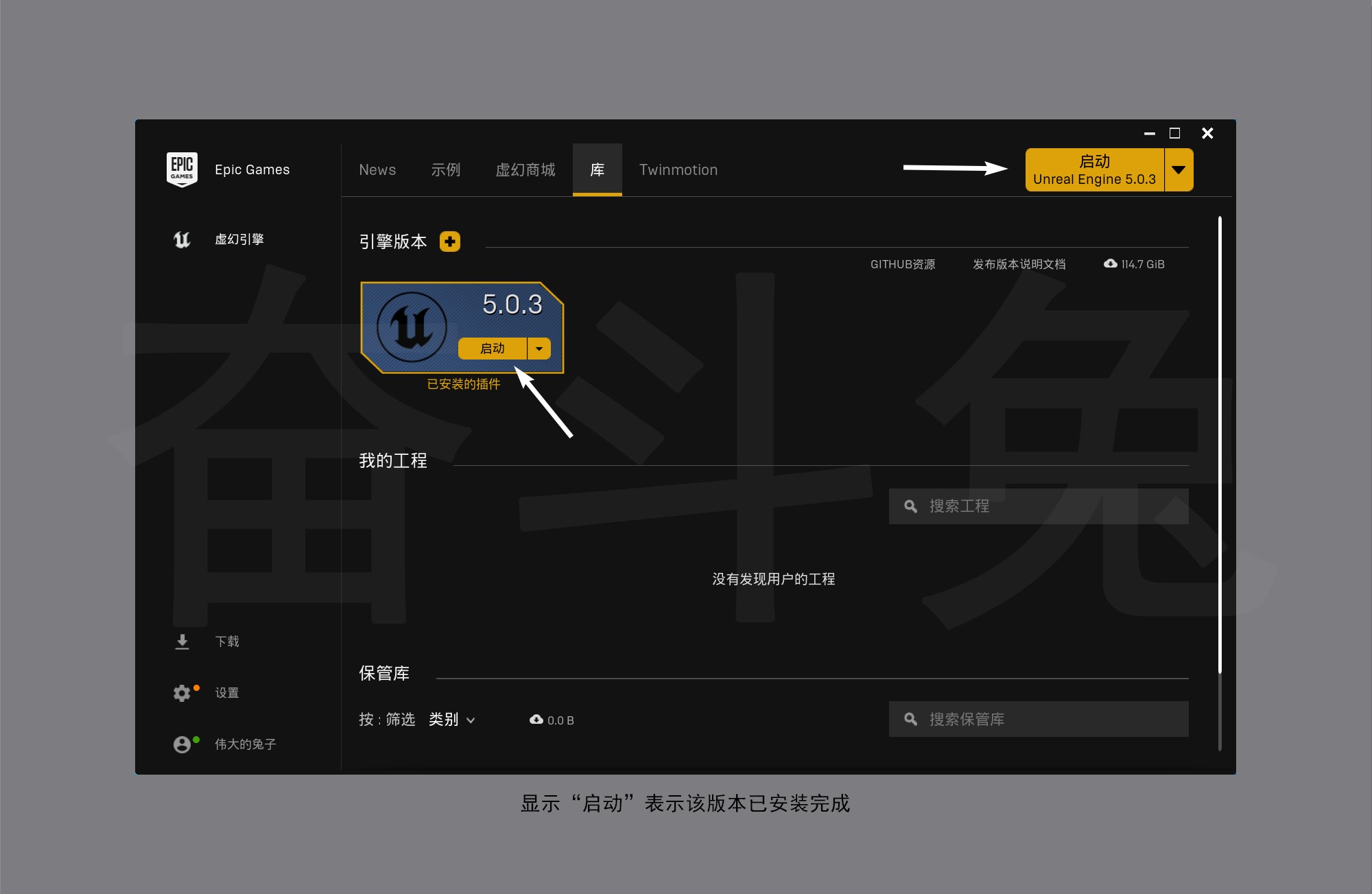Switch to the 虚幻商城 tab
The height and width of the screenshot is (894, 1372).
point(525,169)
